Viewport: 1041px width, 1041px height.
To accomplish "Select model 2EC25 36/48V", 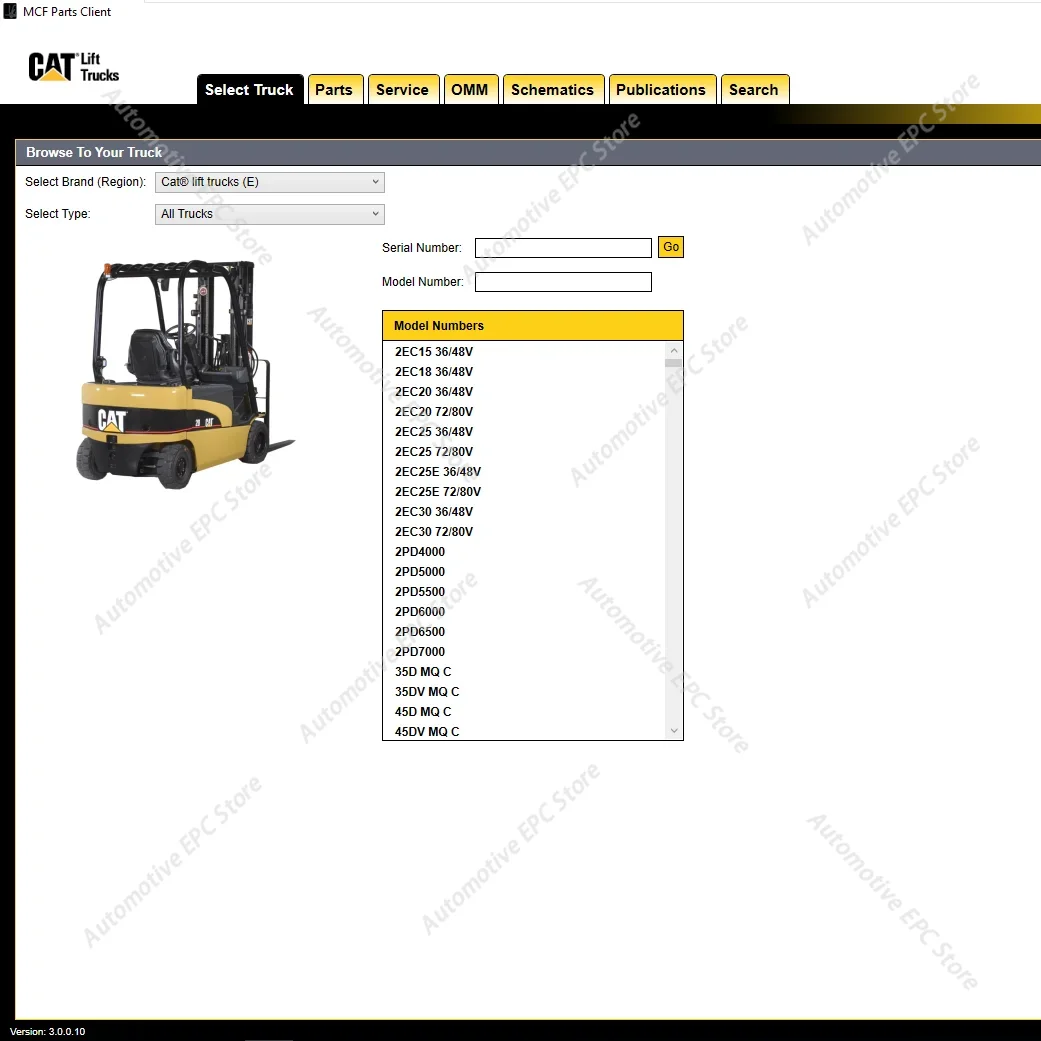I will tap(434, 432).
